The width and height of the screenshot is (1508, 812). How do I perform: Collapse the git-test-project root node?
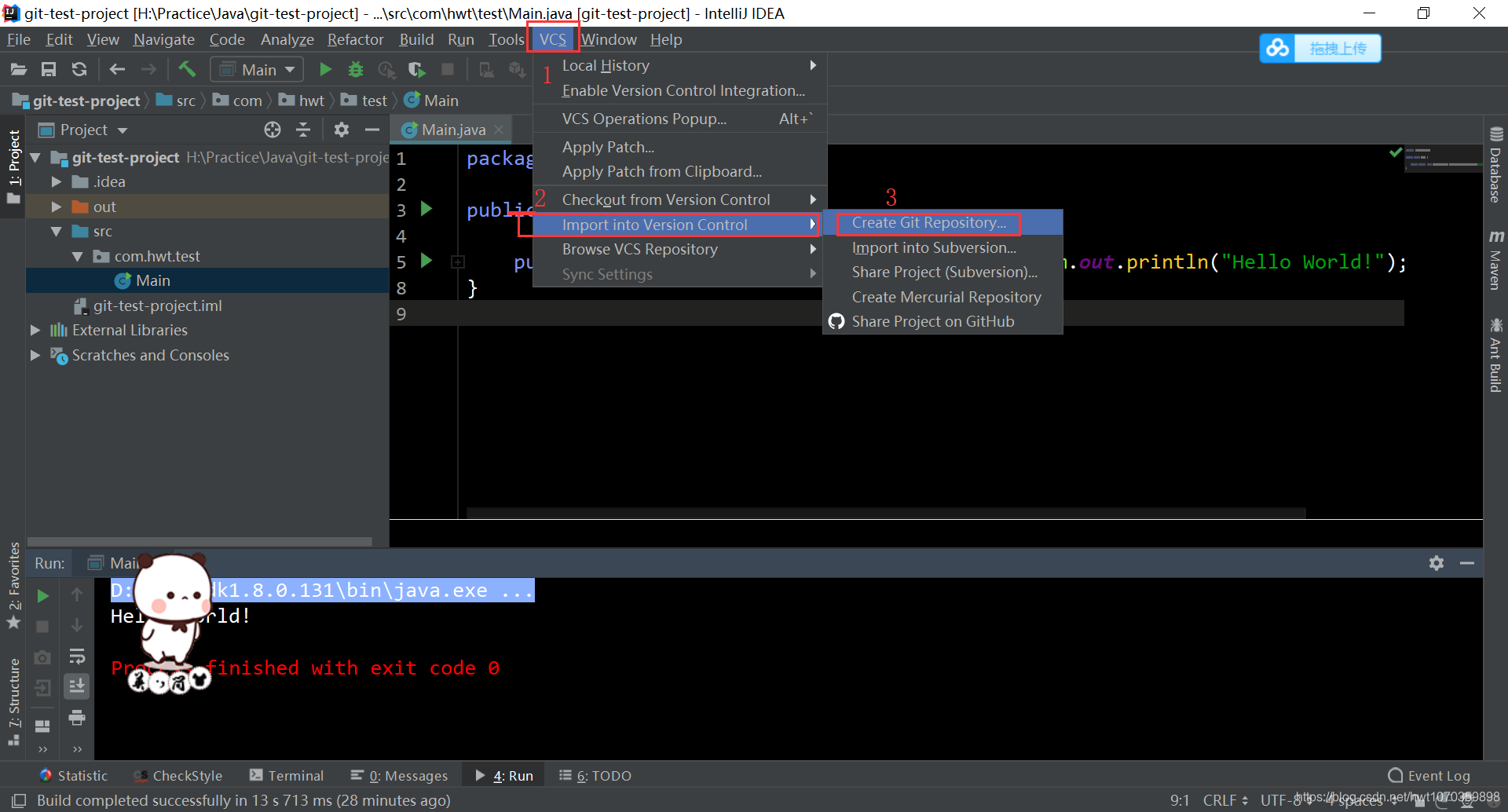35,158
